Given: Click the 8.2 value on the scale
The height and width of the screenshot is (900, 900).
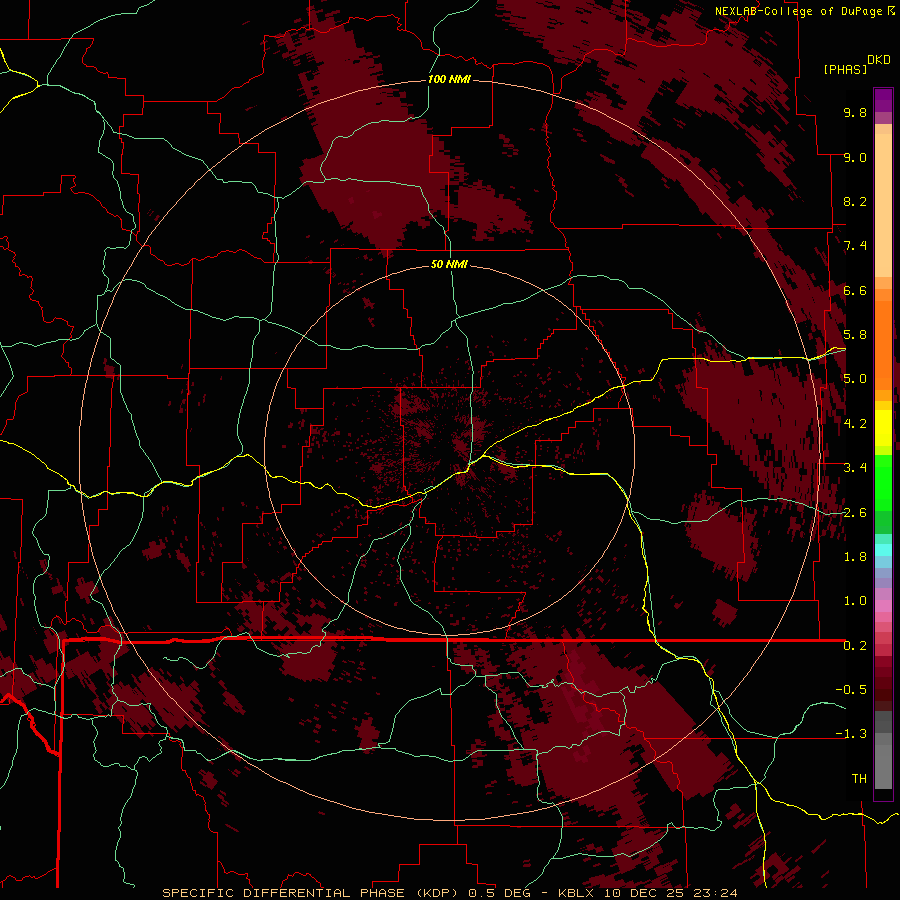Looking at the screenshot, I should pyautogui.click(x=855, y=201).
